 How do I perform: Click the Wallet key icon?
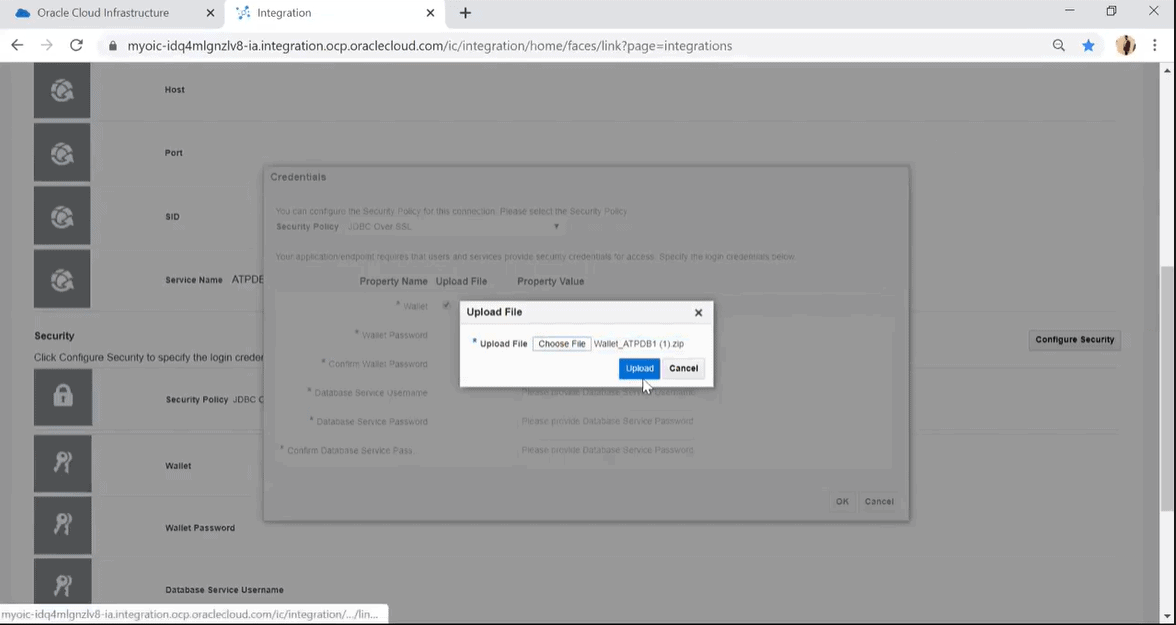click(x=62, y=464)
